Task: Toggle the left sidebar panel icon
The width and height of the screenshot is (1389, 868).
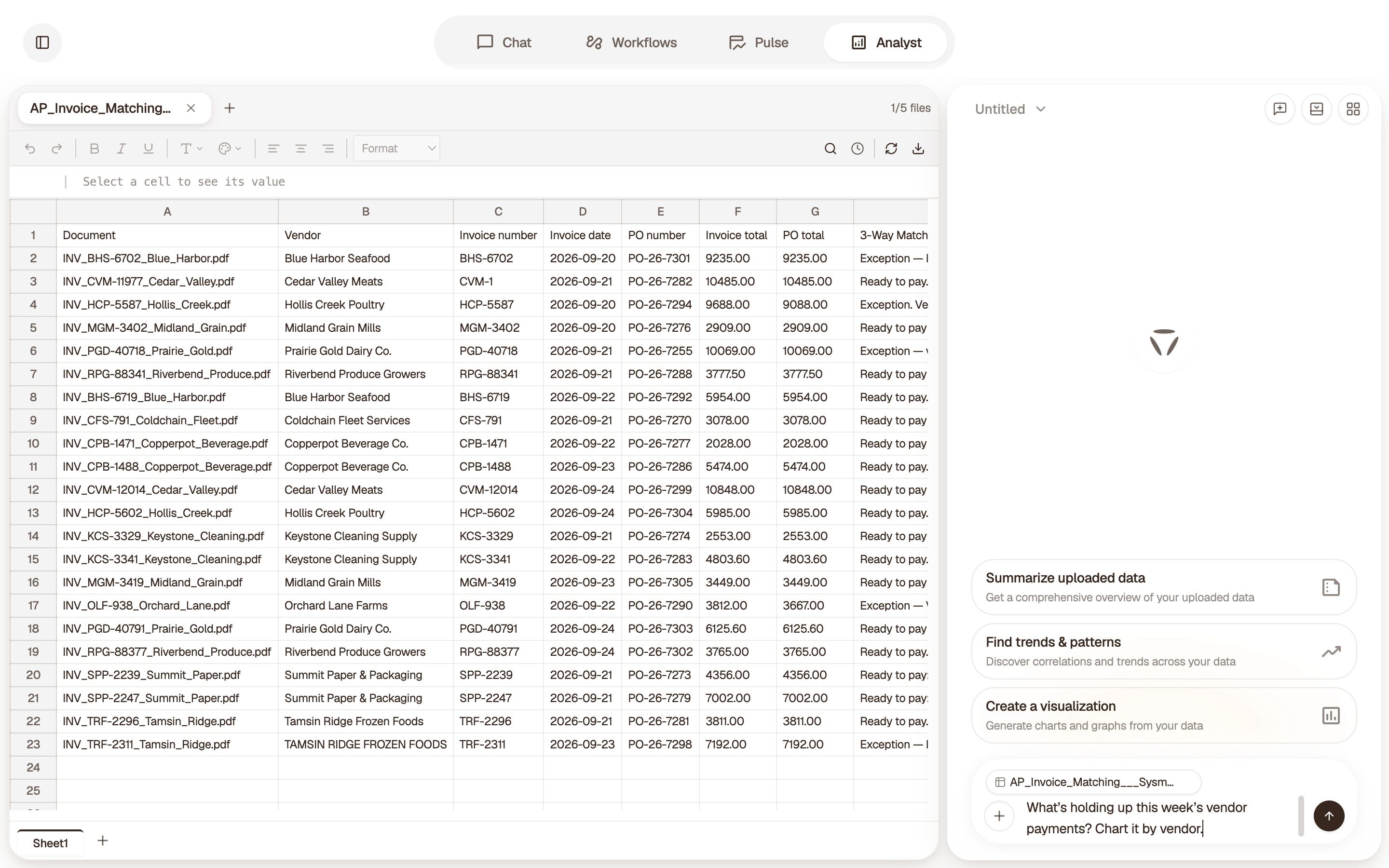Action: pos(42,42)
